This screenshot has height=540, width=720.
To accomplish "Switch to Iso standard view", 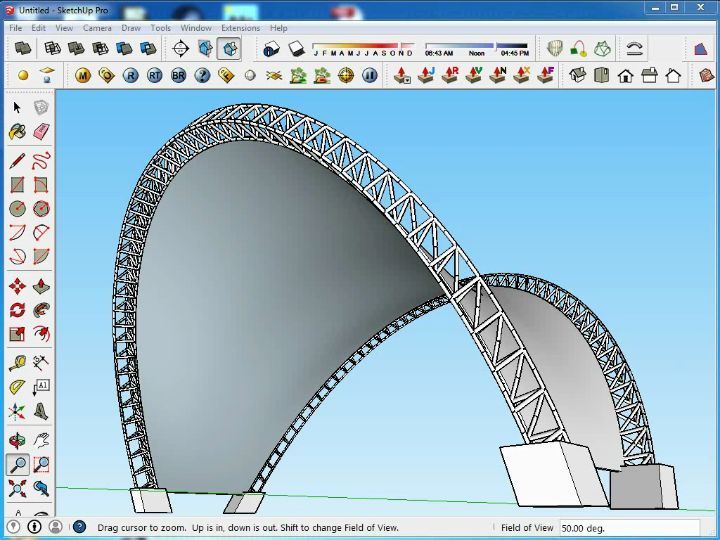I will click(x=578, y=75).
